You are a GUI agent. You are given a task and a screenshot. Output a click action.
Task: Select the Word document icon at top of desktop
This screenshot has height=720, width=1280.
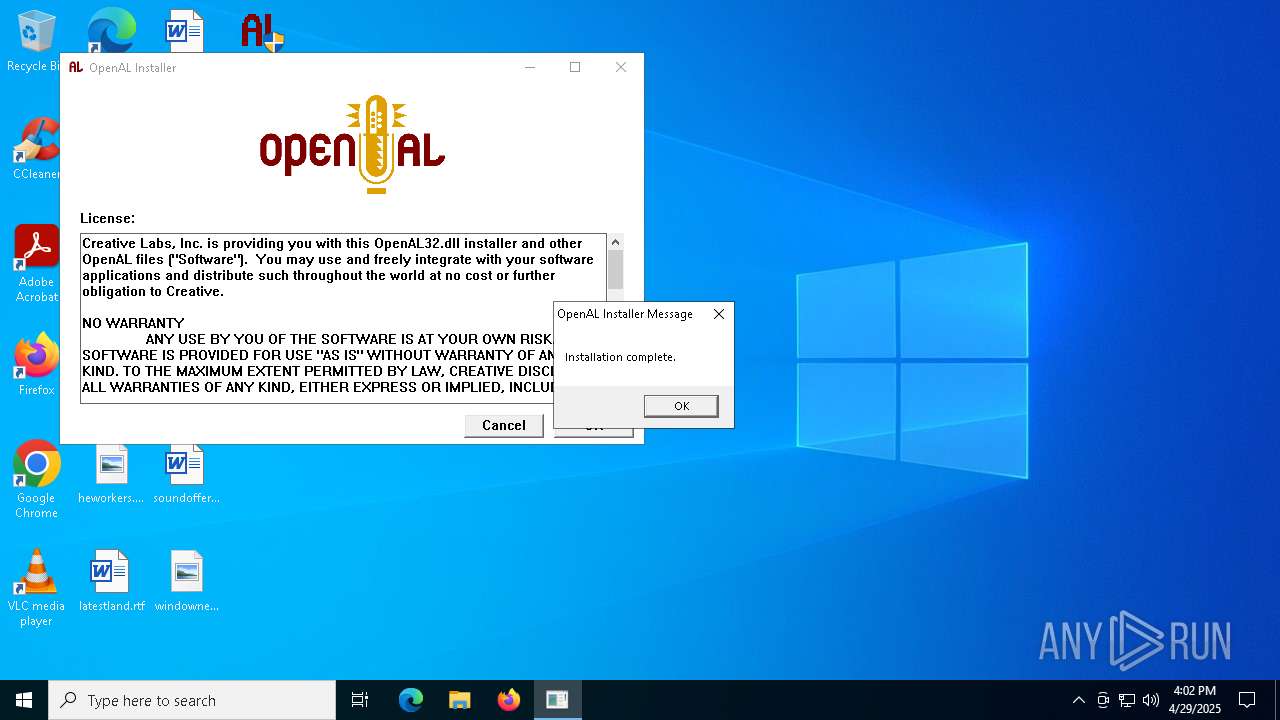185,30
